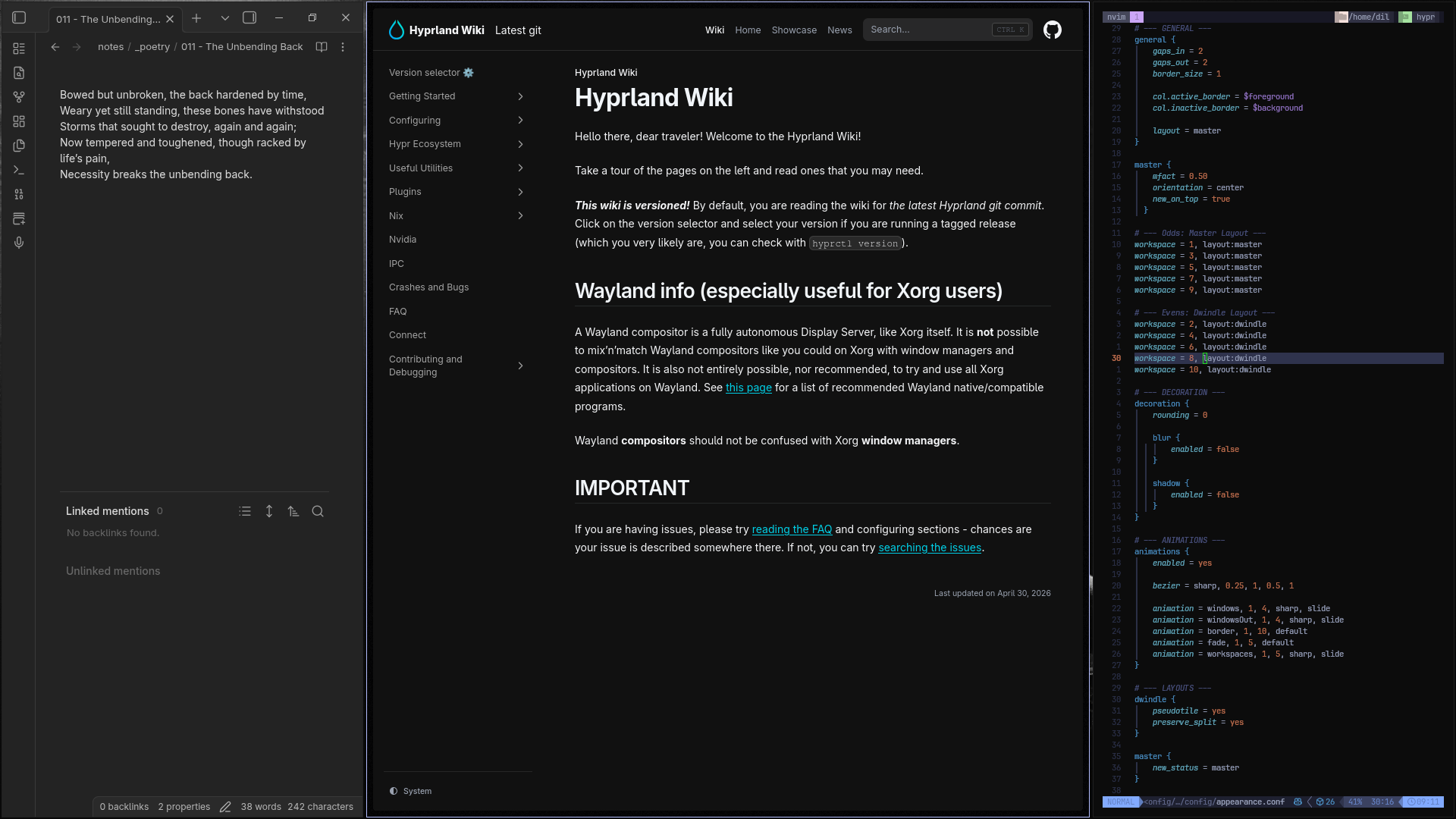Screen dimensions: 1456x819
Task: Show the backlinks search filter
Action: tap(318, 511)
